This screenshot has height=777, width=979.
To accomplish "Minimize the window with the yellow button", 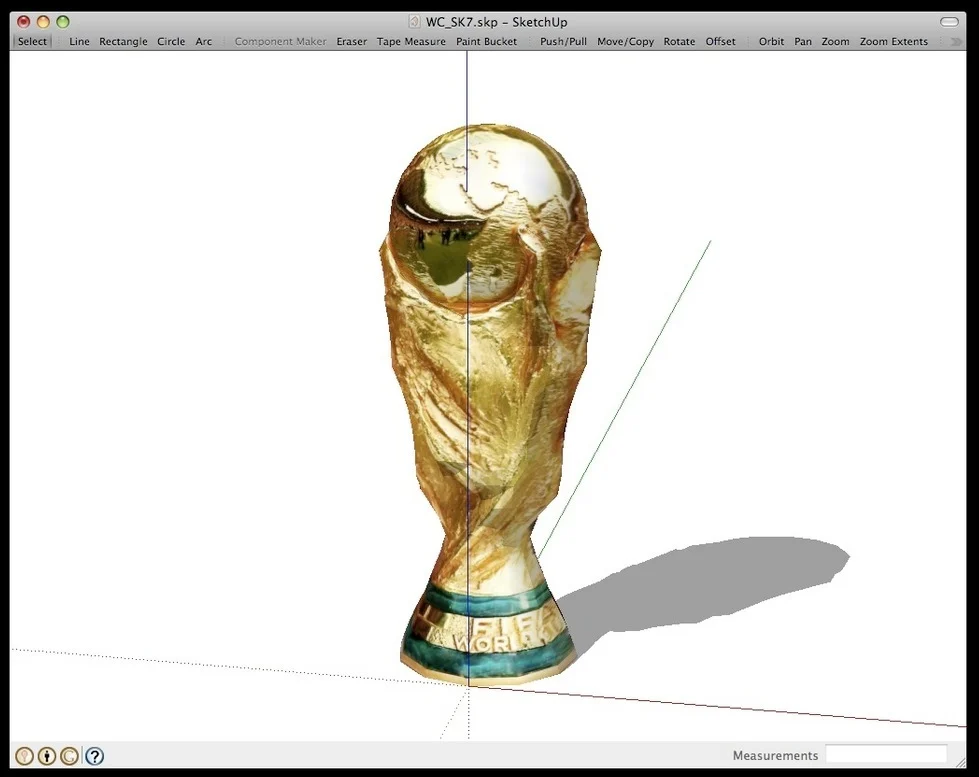I will [43, 22].
